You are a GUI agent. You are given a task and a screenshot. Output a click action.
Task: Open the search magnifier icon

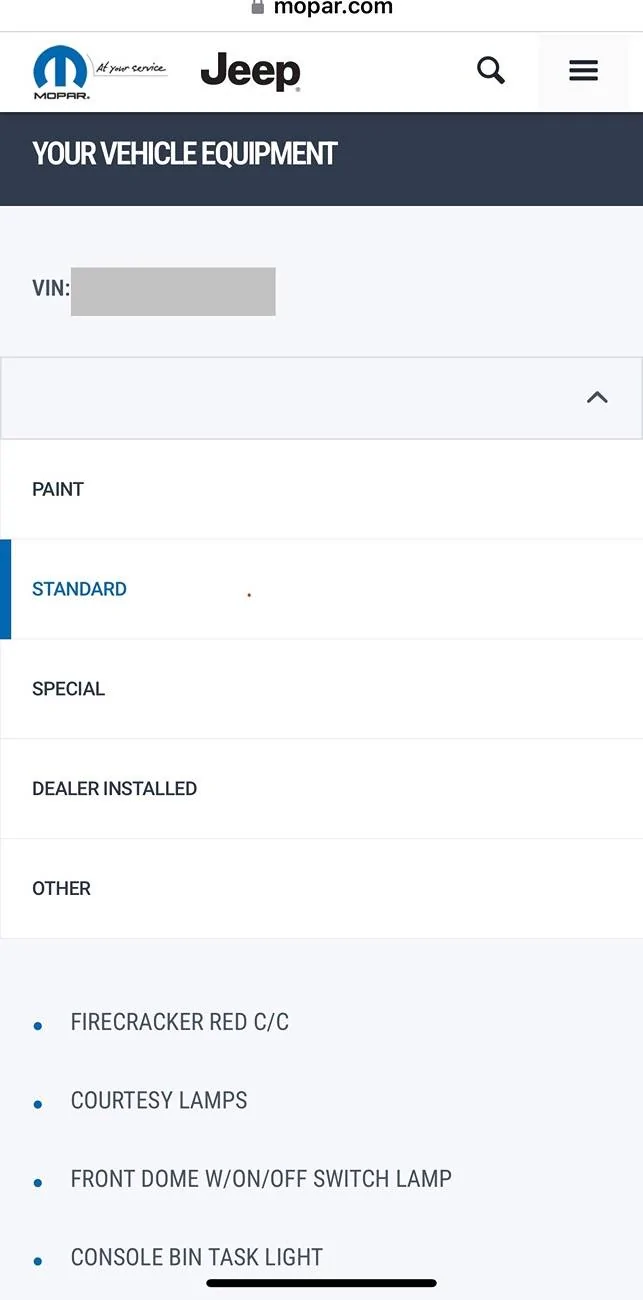tap(490, 70)
